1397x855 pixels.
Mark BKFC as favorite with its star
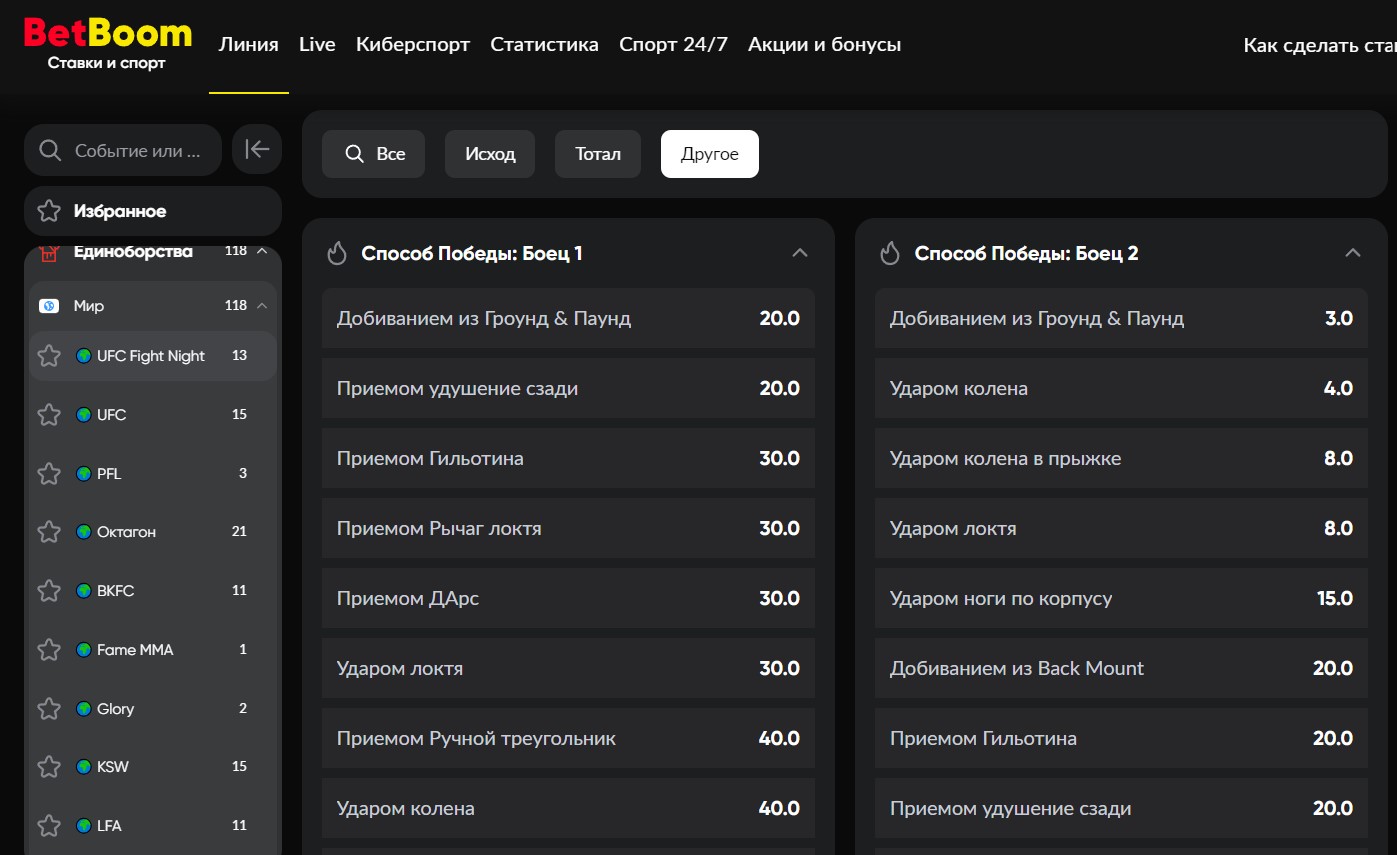coord(48,591)
